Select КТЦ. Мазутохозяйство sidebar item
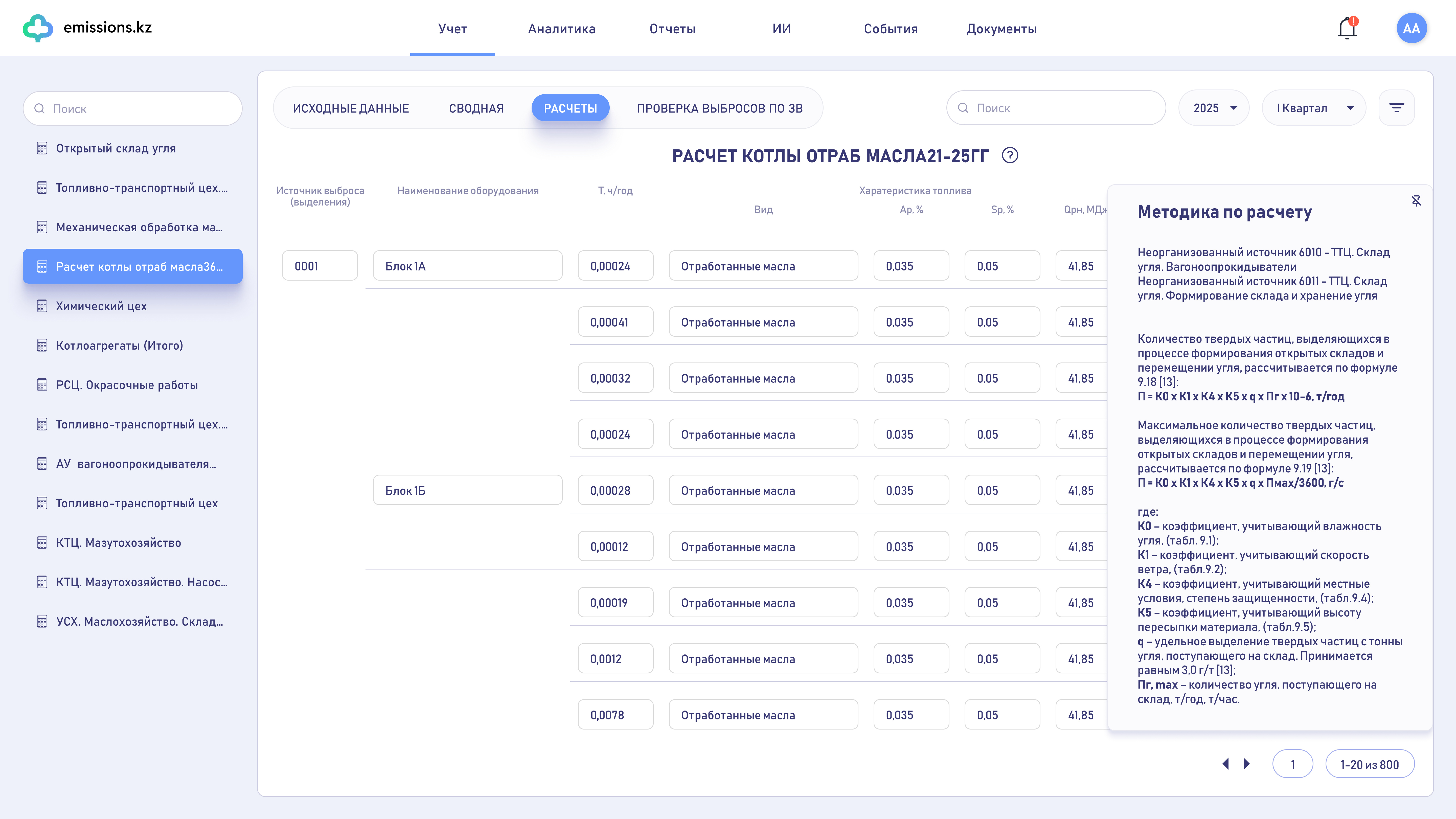This screenshot has width=1456, height=819. 119,543
